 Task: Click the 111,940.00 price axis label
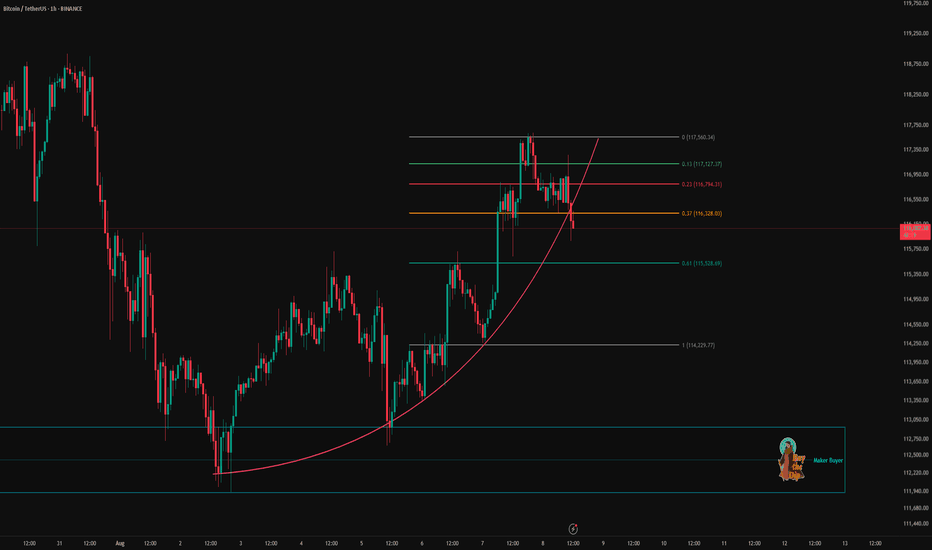coord(916,491)
